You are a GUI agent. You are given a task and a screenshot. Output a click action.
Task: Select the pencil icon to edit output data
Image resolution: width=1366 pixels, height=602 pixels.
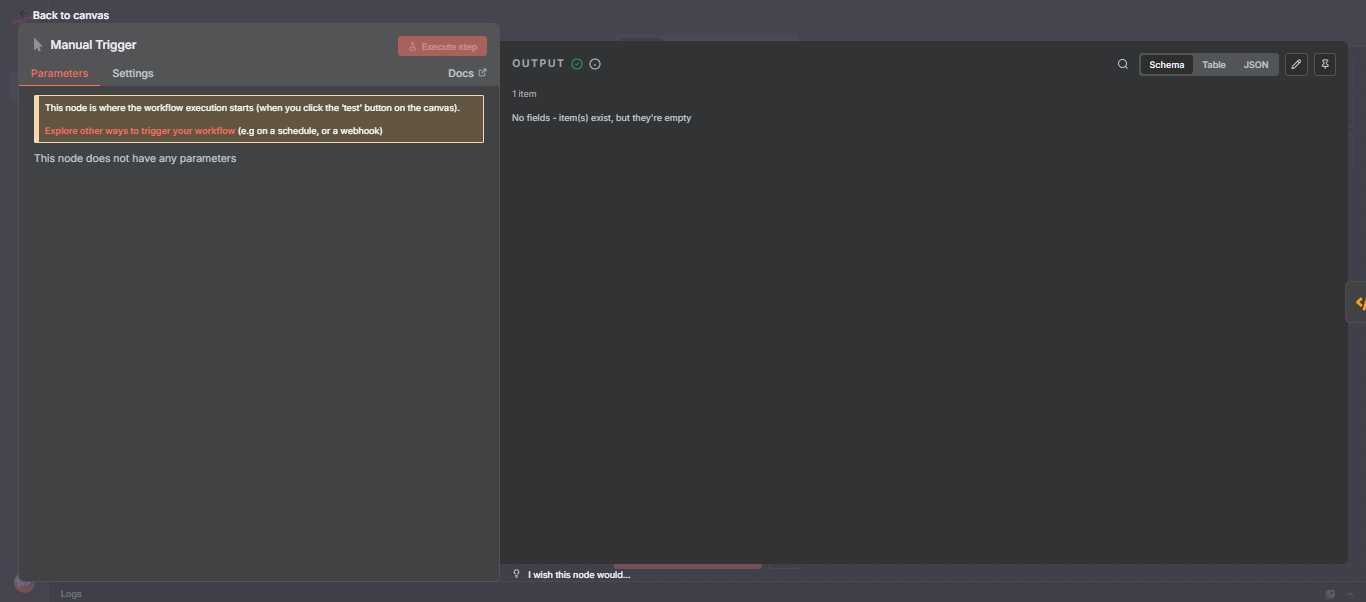point(1296,64)
